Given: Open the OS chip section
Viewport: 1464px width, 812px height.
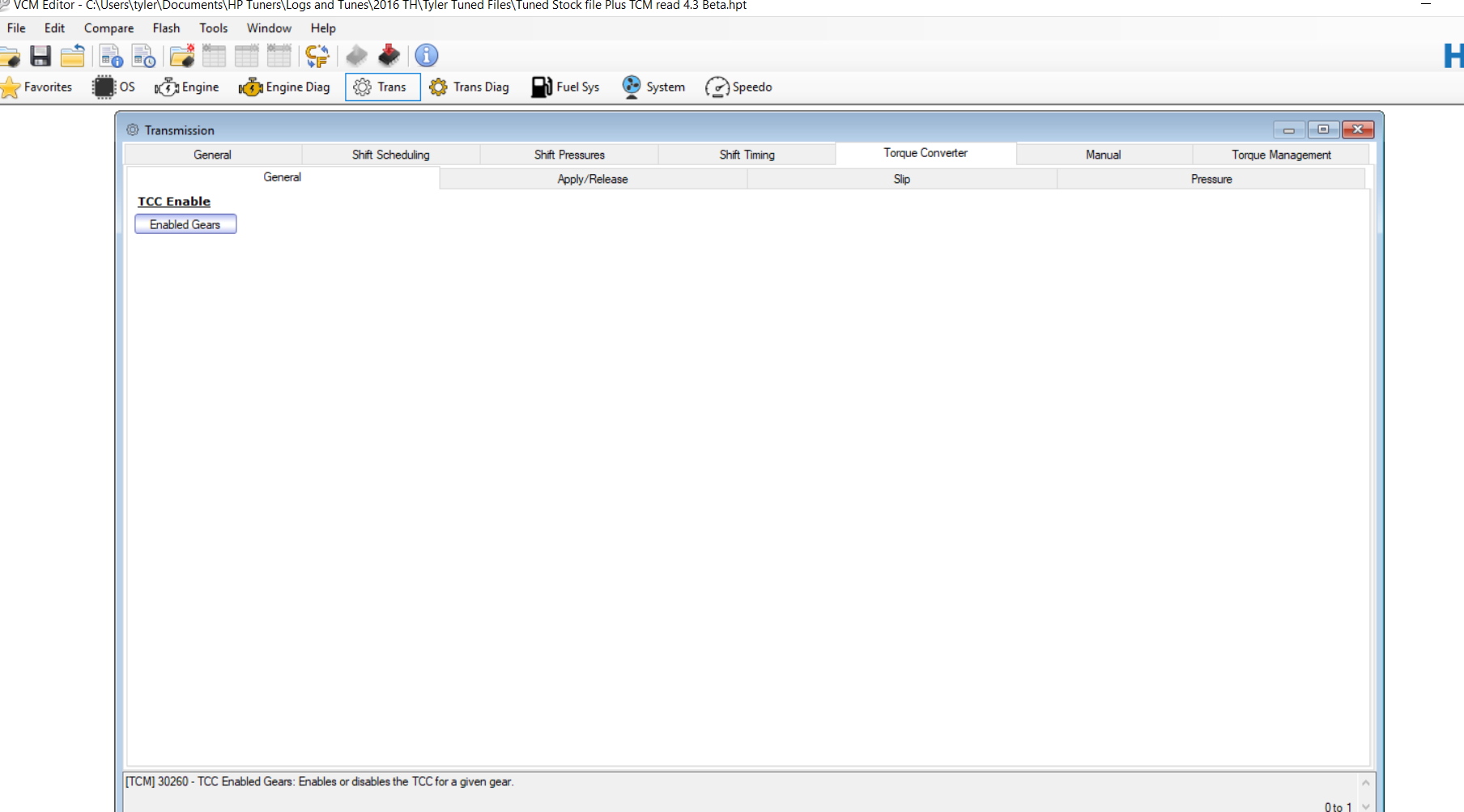Looking at the screenshot, I should point(114,87).
